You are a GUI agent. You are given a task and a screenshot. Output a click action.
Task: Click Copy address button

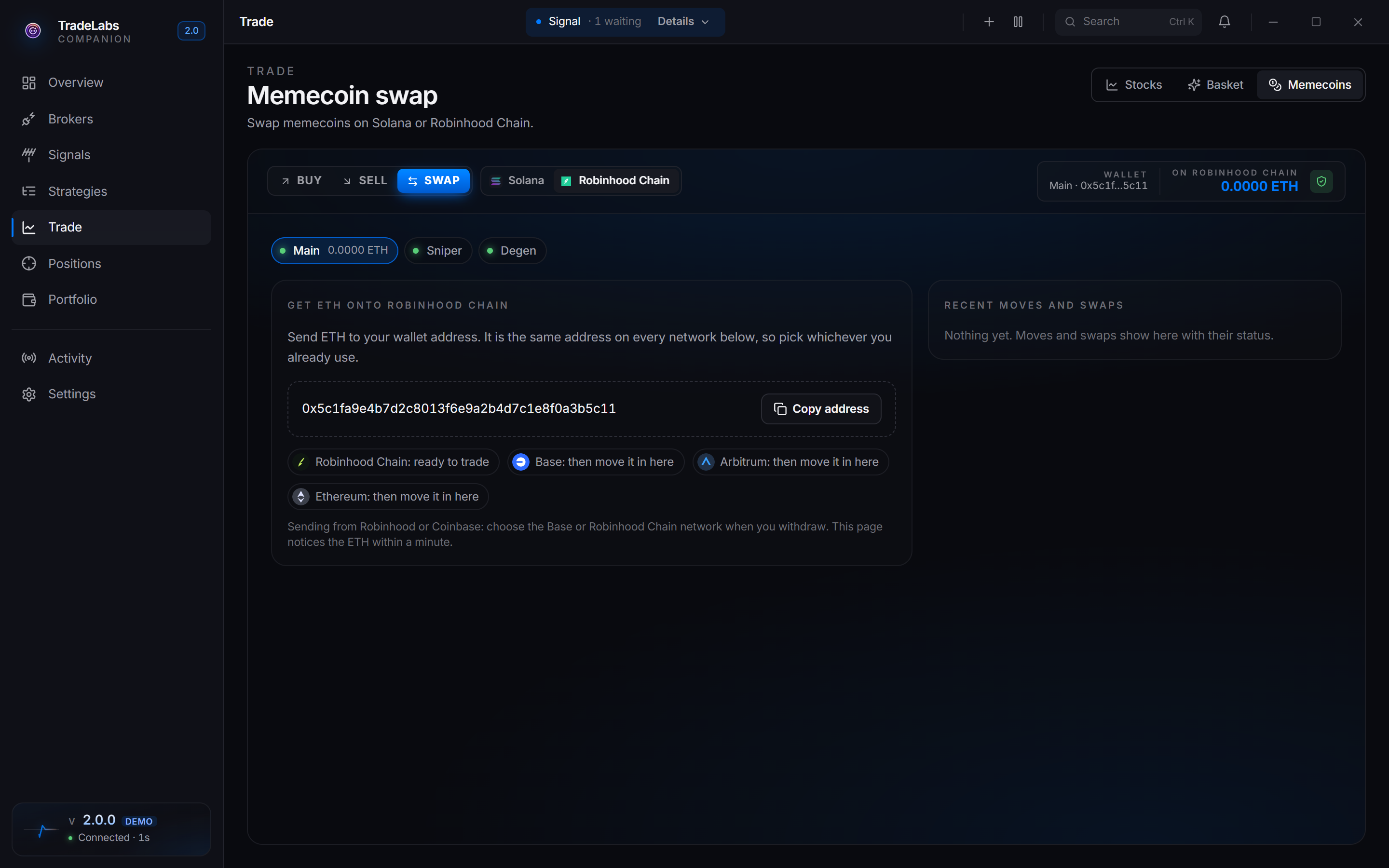[x=821, y=409]
